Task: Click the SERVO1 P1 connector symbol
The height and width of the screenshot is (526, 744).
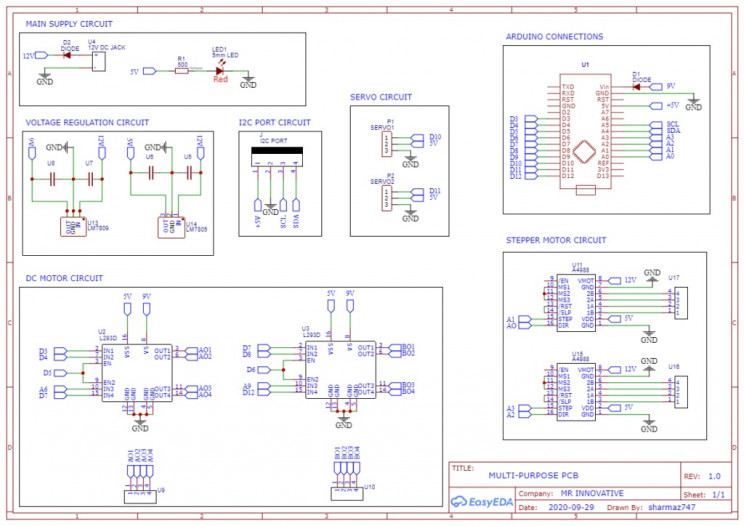Action: [387, 144]
